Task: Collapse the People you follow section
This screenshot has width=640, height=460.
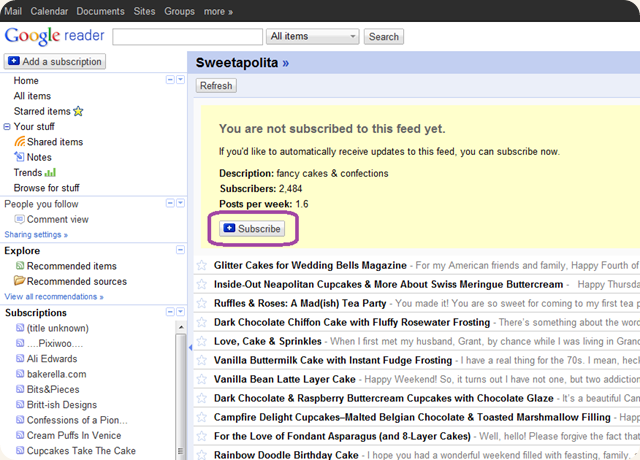Action: point(170,203)
